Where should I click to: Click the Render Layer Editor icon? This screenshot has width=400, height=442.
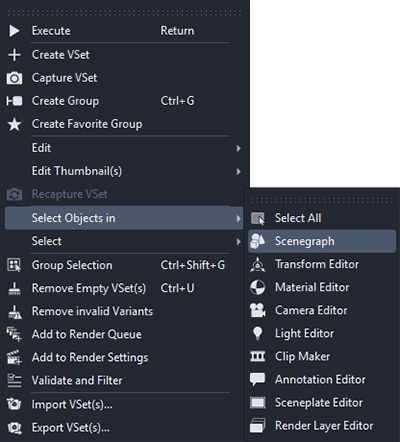pyautogui.click(x=258, y=426)
